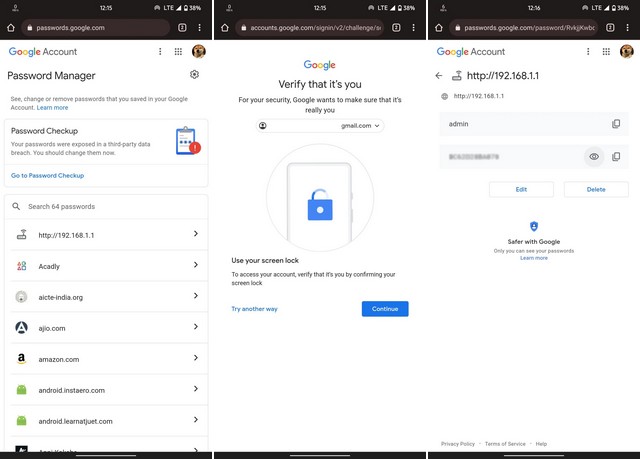Open profile avatar on 192.168.1.1 detail page
640x459 pixels.
tap(627, 51)
